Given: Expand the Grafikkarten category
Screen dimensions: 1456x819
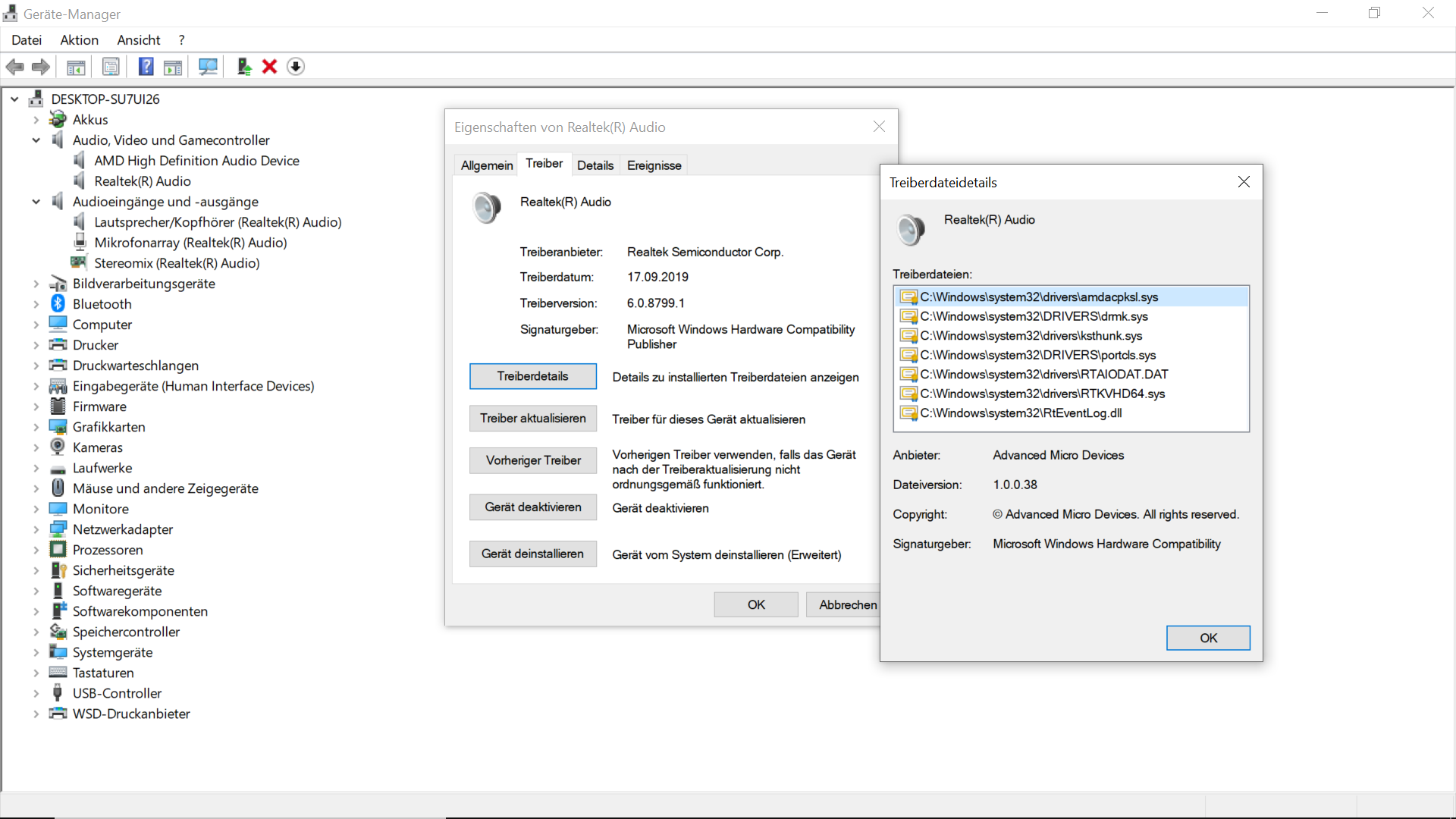Looking at the screenshot, I should click(x=36, y=427).
